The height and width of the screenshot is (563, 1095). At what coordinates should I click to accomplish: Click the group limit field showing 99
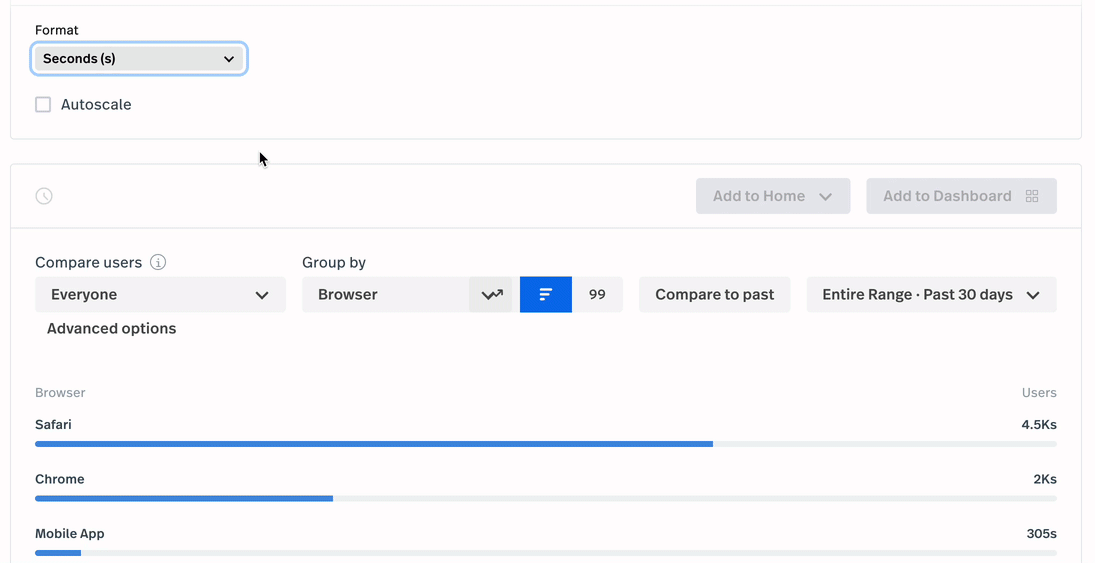tap(597, 295)
